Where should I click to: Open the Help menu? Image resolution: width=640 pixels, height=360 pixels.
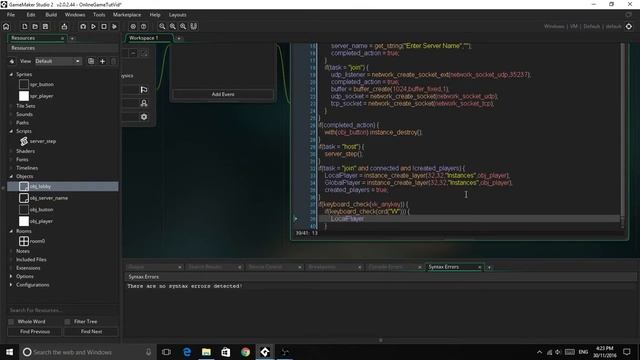coord(155,15)
